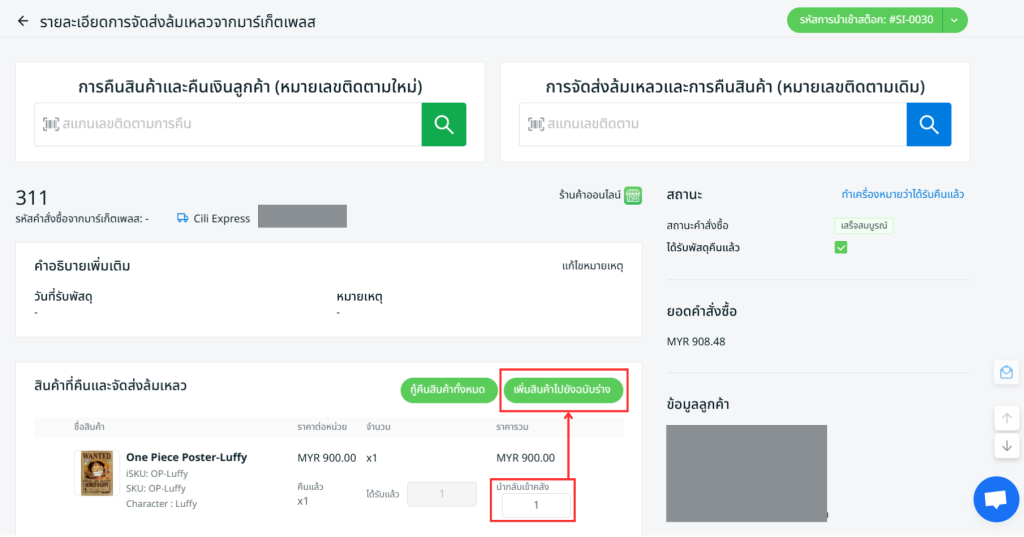Click the restock quantity input box

tap(536, 506)
